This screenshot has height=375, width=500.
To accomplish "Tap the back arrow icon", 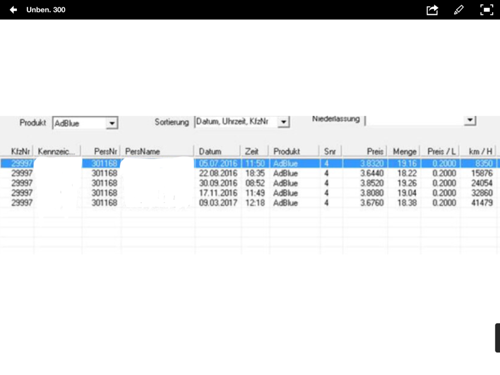I will point(13,10).
